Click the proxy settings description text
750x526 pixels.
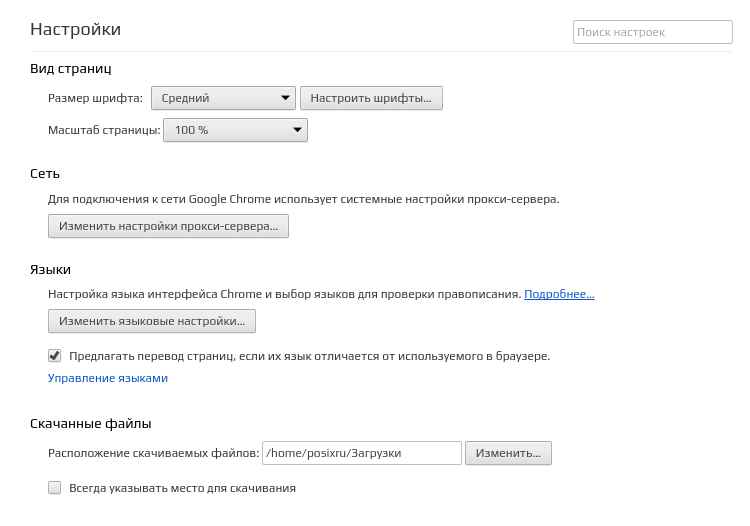point(304,199)
